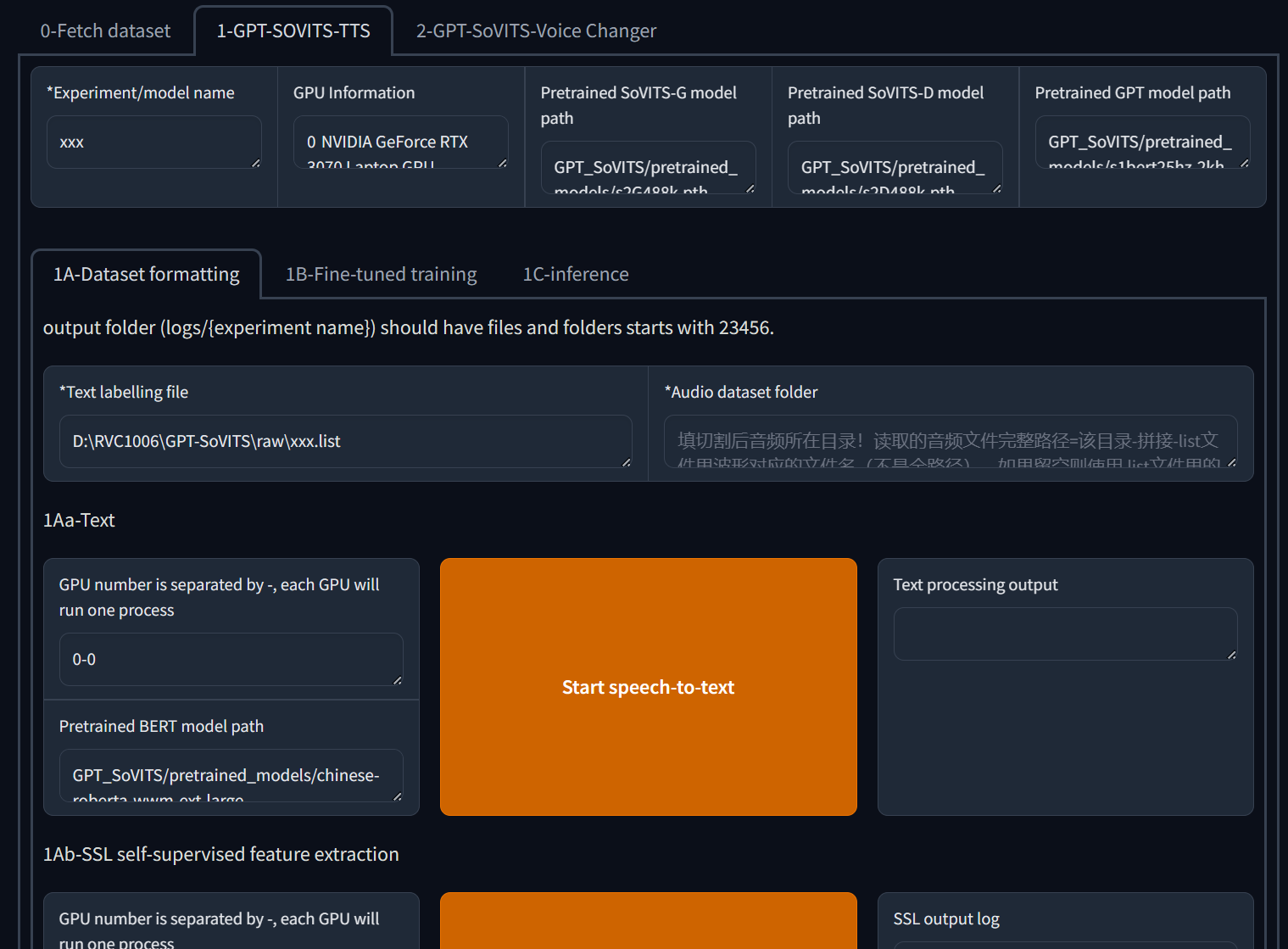Click the Pretrained SoVITS-D model path field
Viewport: 1288px width, 949px height.
894,168
